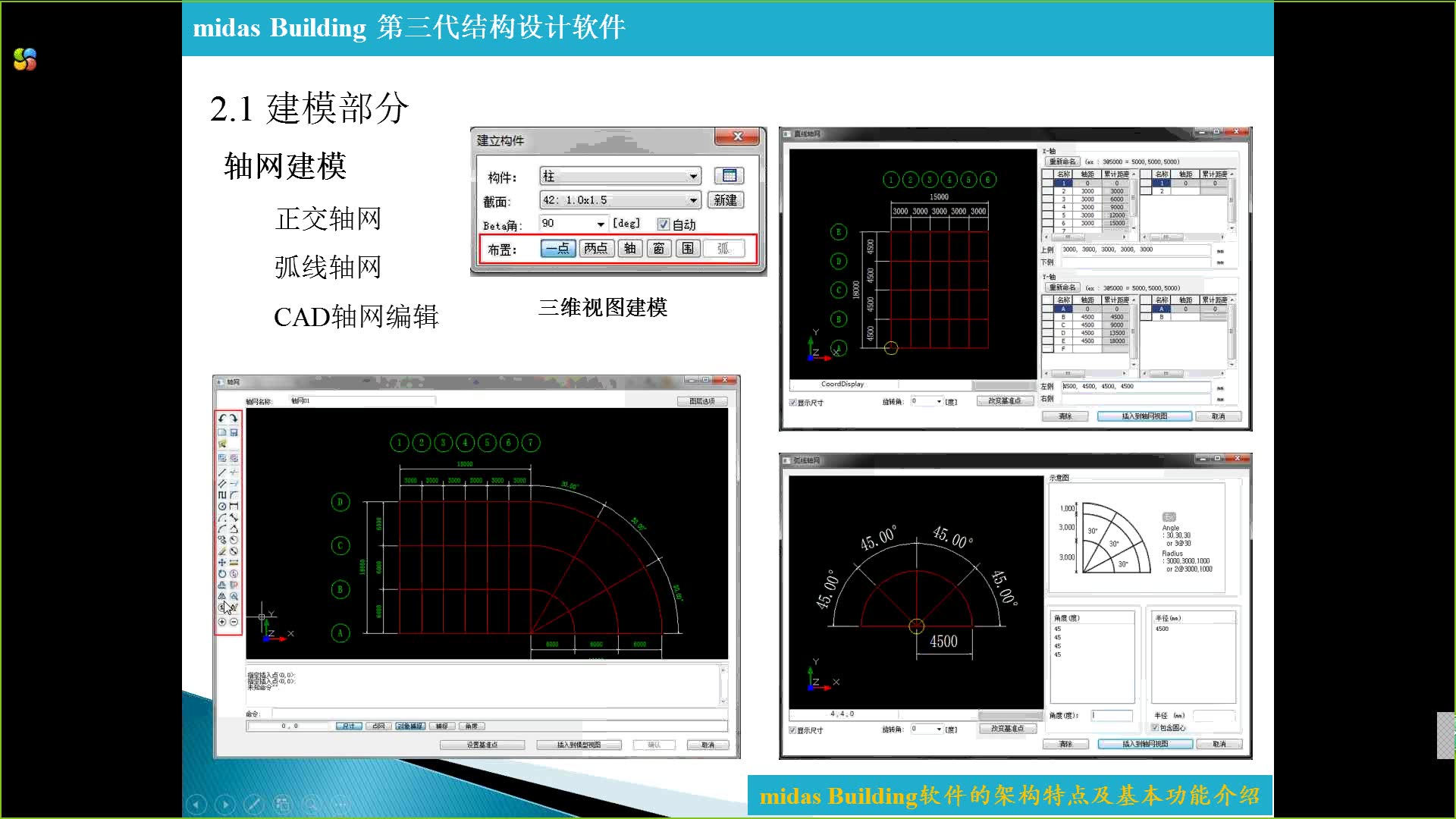Click 改变基准点 button in 直线轴网 window
Screen dimensions: 1456x819
point(1005,400)
